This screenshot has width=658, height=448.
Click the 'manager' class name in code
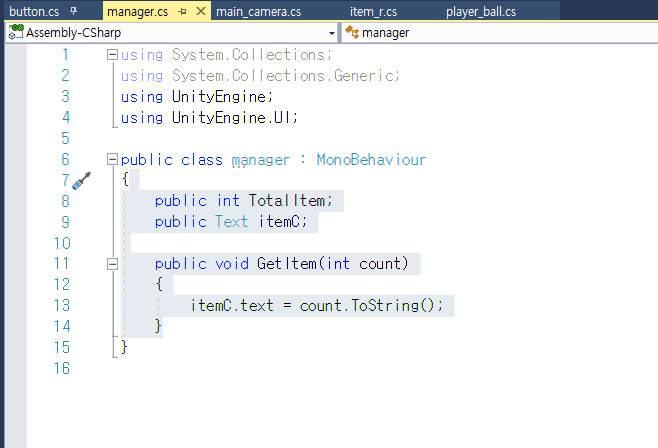click(x=260, y=160)
